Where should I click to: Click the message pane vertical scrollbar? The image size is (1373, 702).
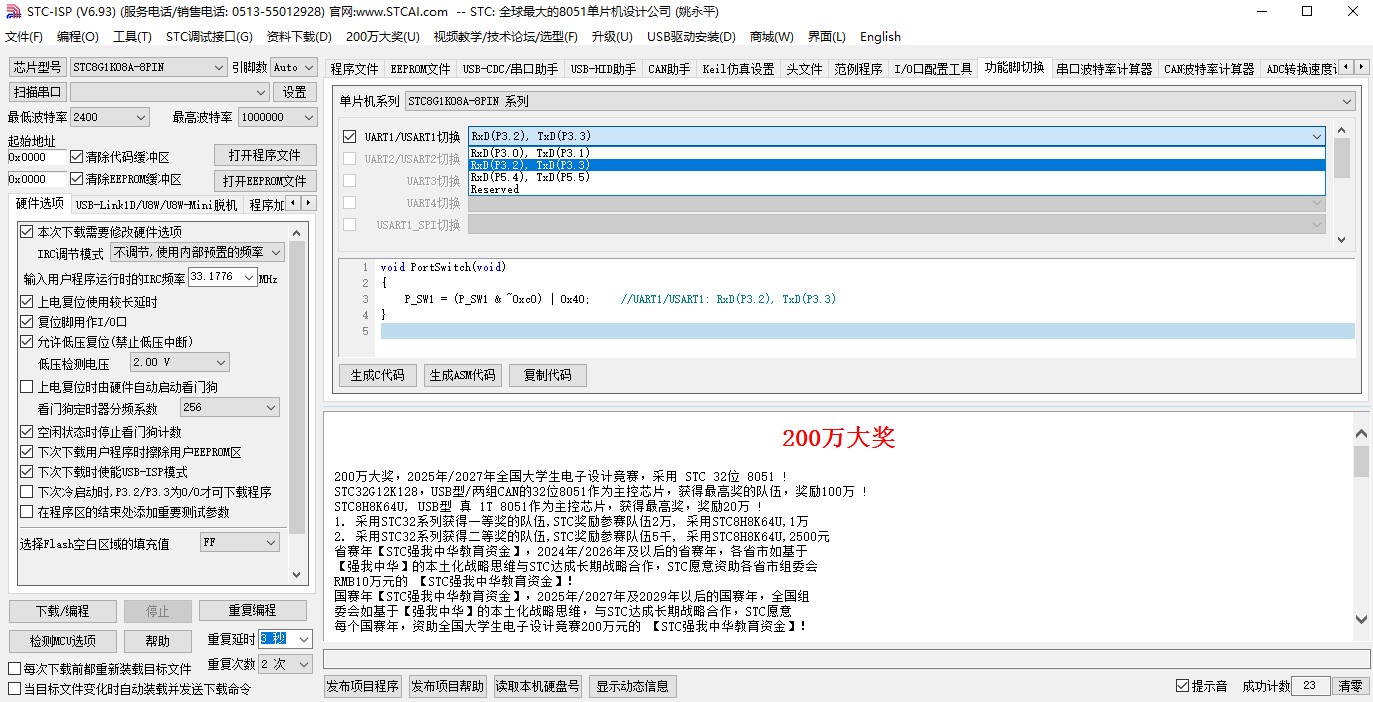tap(1361, 529)
